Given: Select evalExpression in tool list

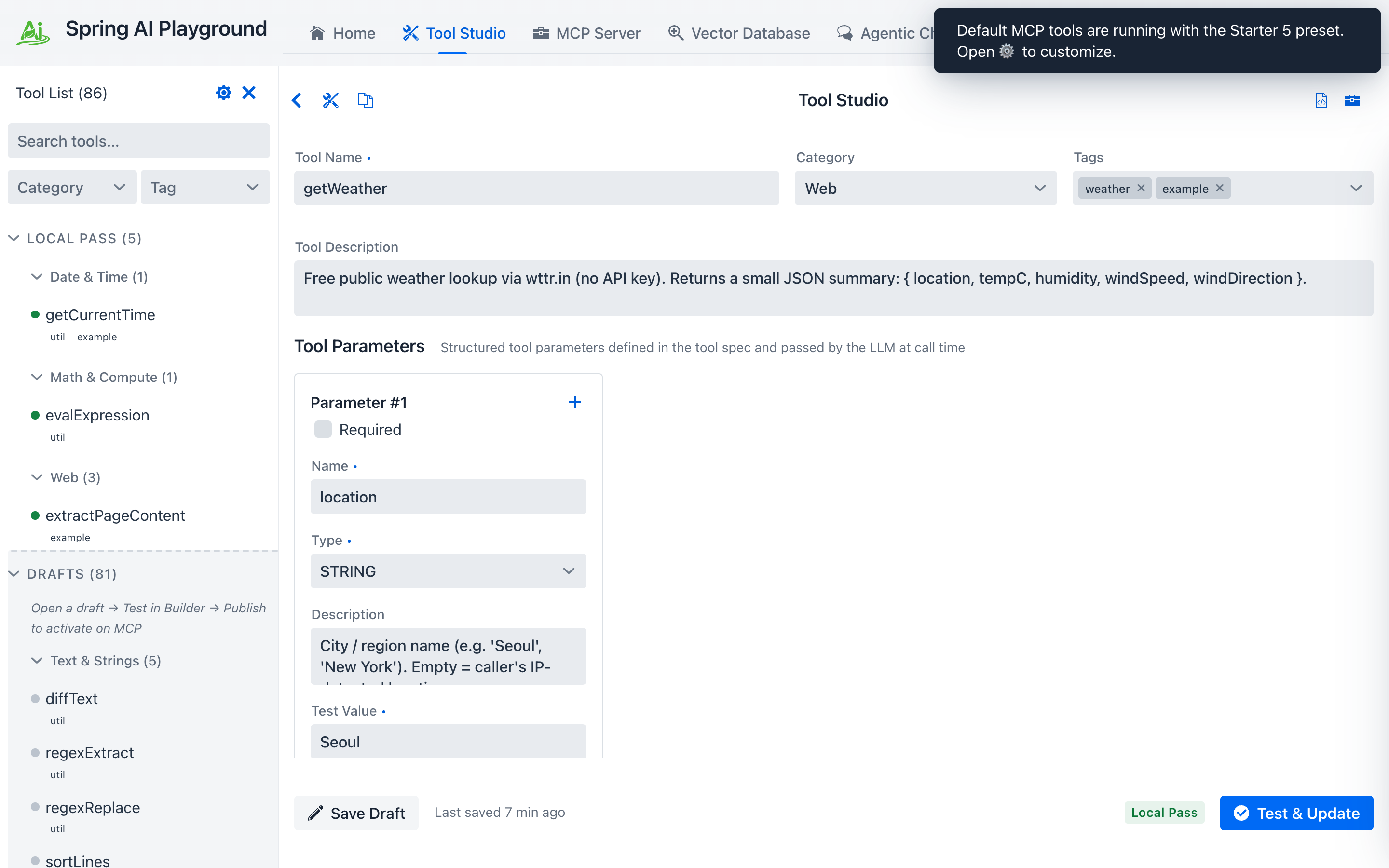Looking at the screenshot, I should (x=97, y=415).
